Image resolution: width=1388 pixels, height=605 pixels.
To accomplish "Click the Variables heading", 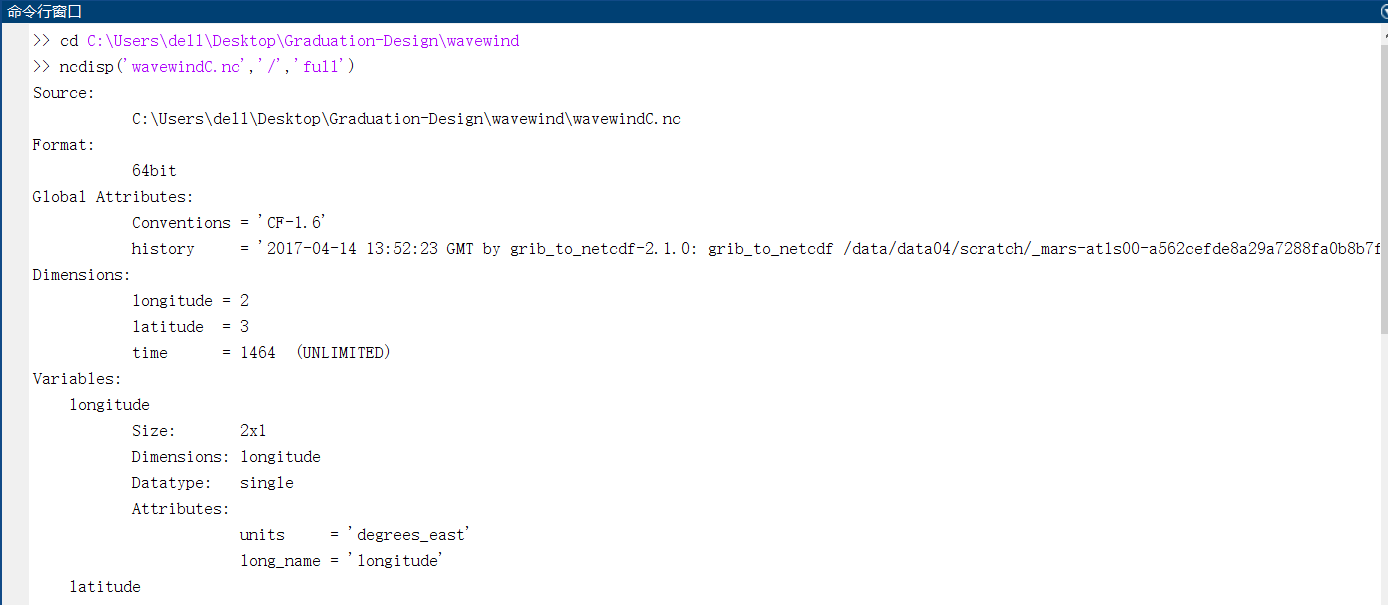I will click(77, 379).
